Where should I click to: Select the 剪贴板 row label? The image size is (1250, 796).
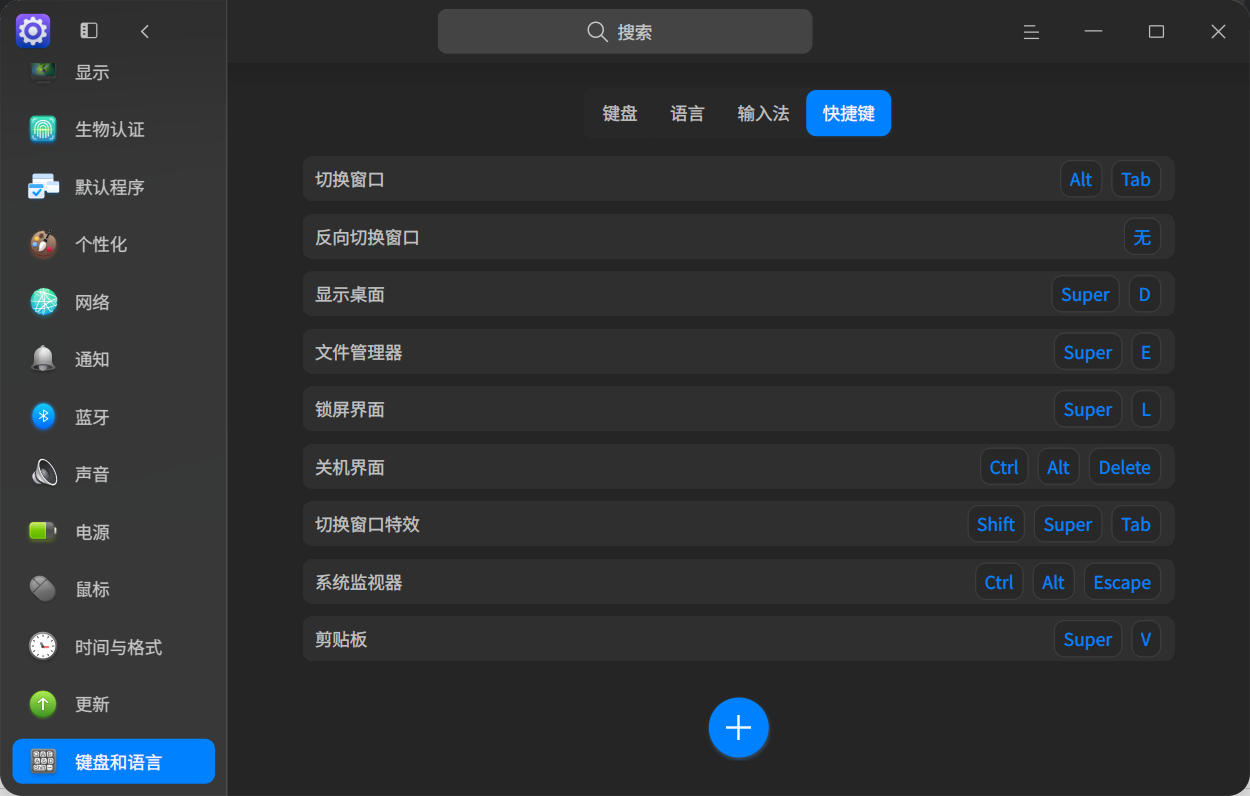point(341,640)
